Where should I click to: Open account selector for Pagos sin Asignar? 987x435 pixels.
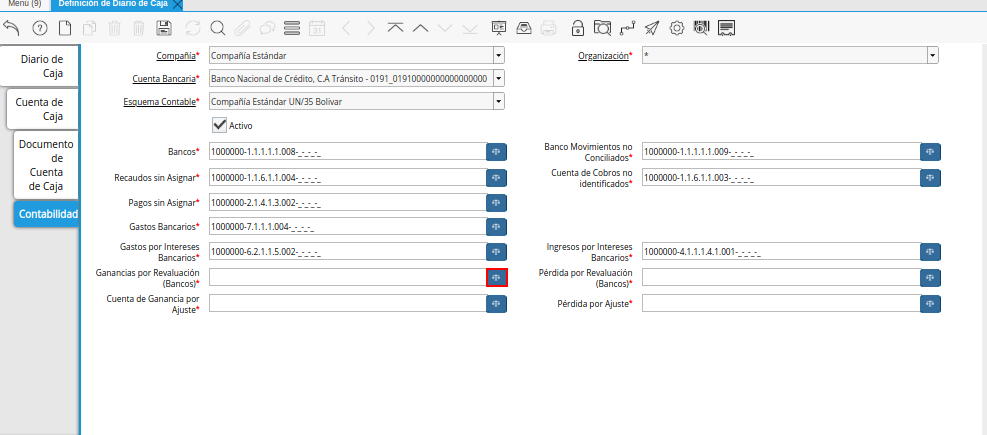pyautogui.click(x=496, y=203)
